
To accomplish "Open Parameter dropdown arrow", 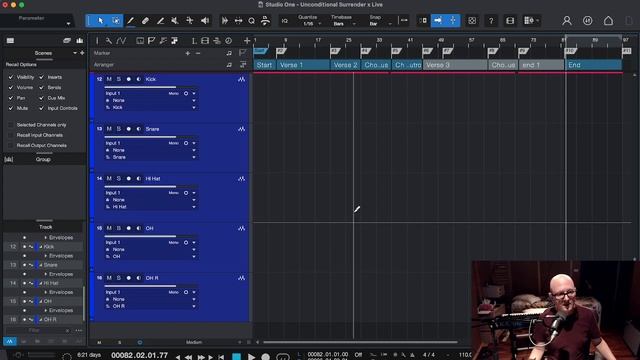I will pyautogui.click(x=68, y=24).
